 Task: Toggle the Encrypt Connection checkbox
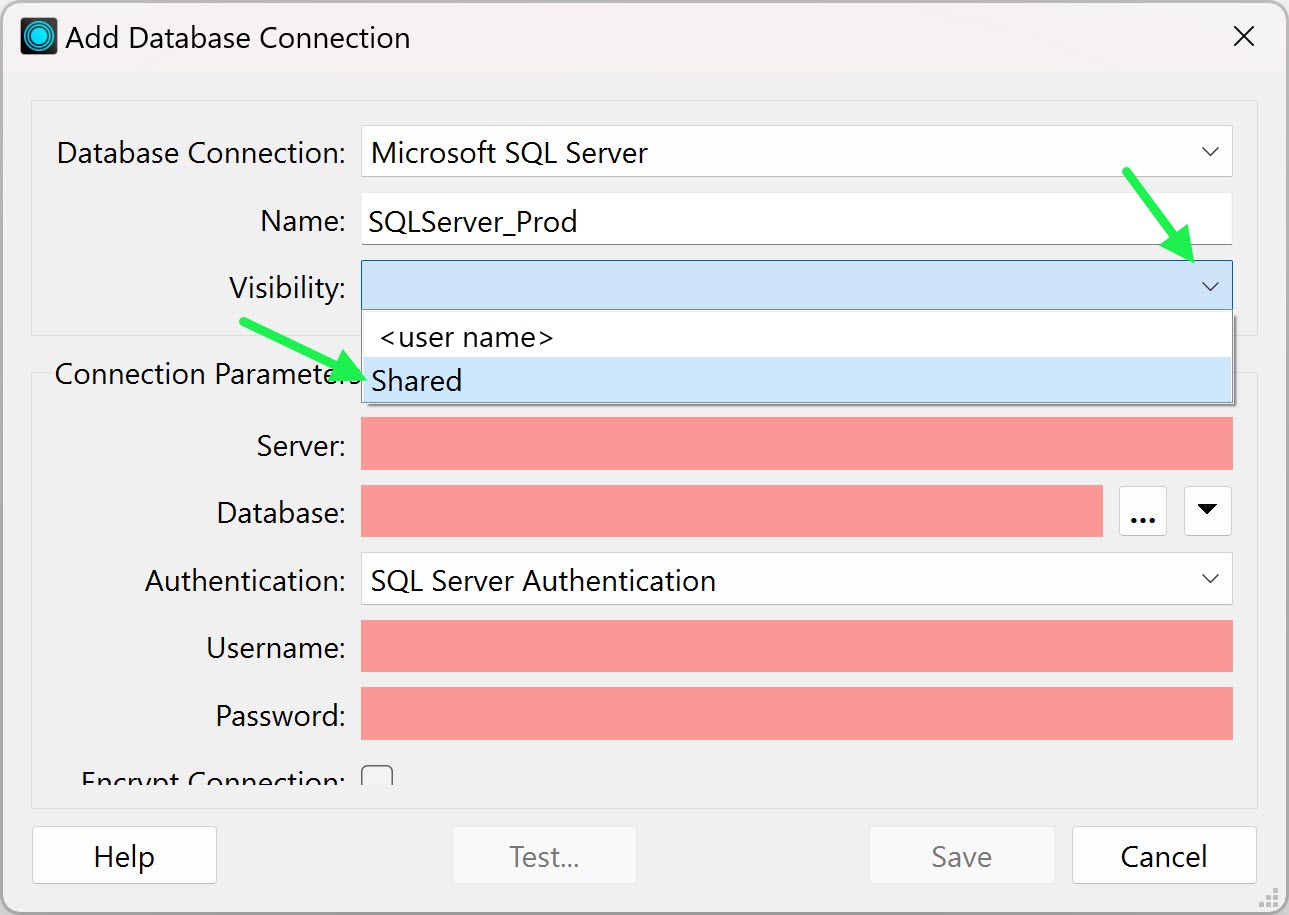(377, 776)
